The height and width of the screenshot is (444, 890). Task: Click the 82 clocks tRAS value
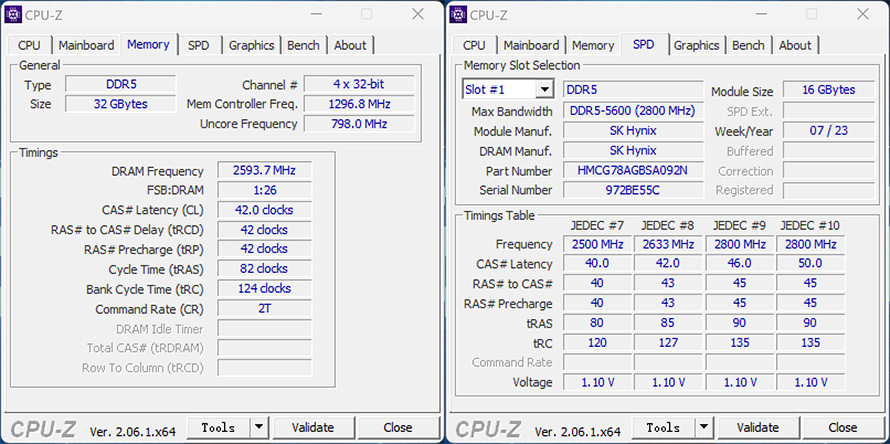click(x=265, y=269)
